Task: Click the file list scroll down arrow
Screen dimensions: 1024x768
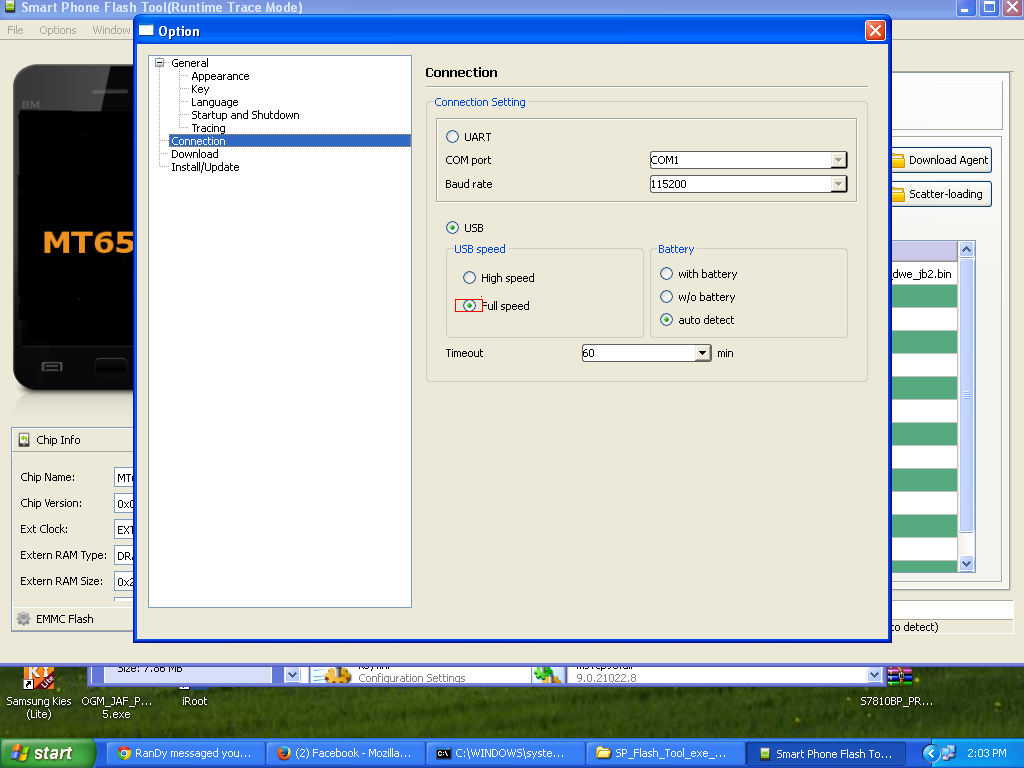Action: [966, 564]
